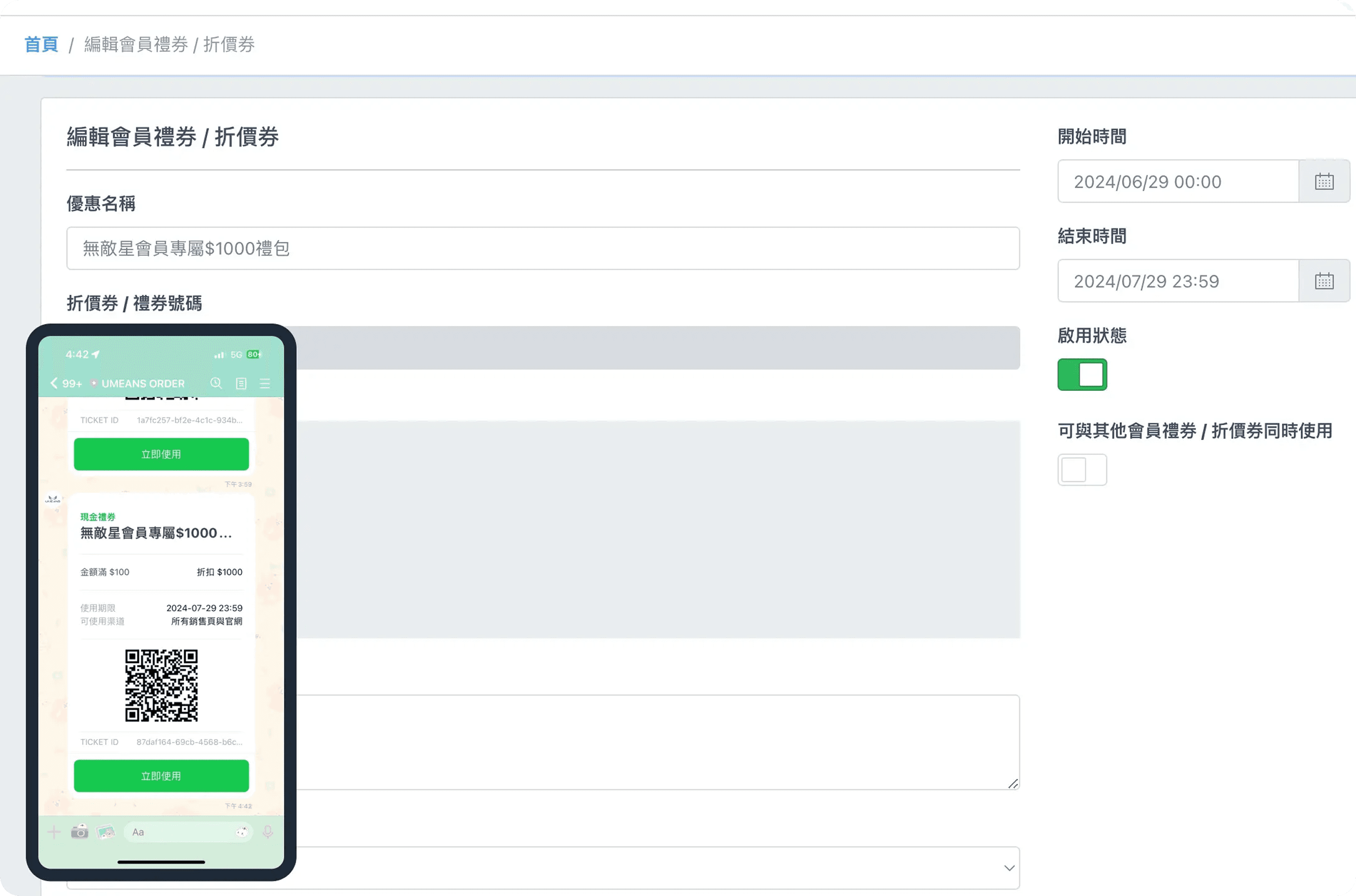
Task: Click the page heading 編輯會員禮券 / 折價券
Action: [x=173, y=137]
